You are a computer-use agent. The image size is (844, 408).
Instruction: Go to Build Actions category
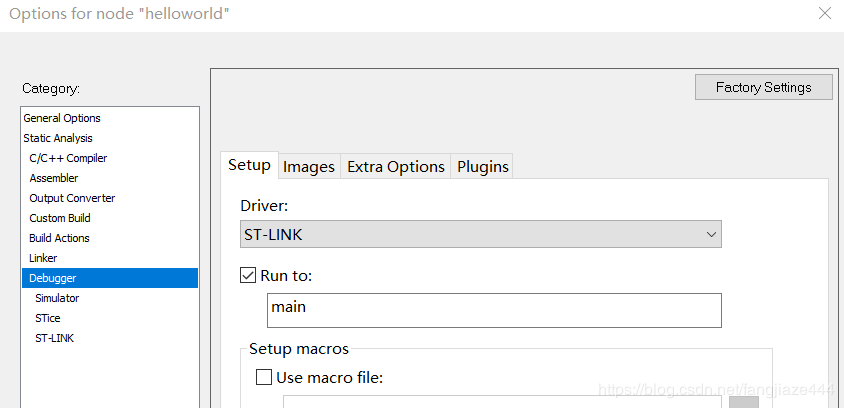click(59, 238)
